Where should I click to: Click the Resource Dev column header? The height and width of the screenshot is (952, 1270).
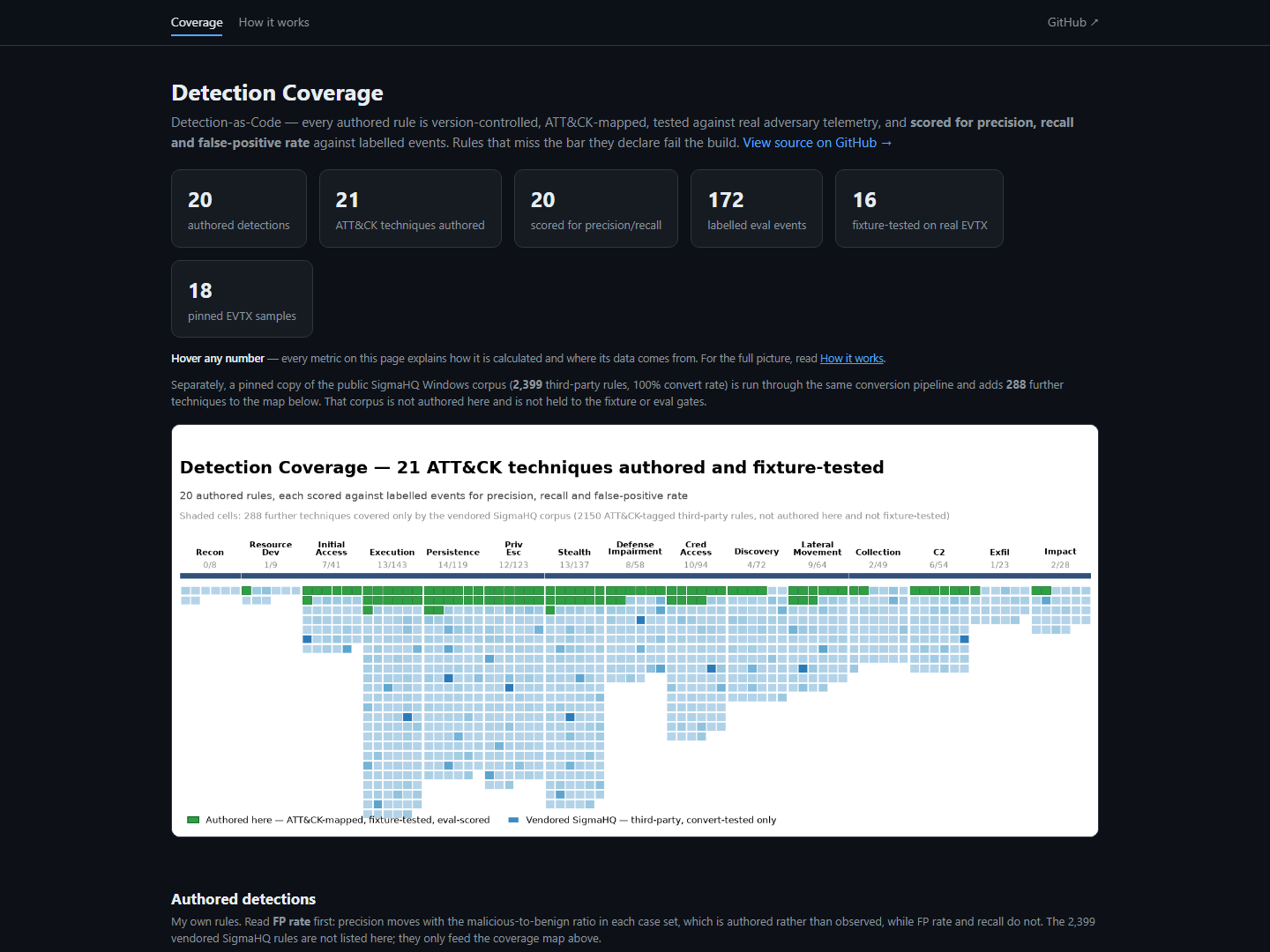[x=271, y=548]
